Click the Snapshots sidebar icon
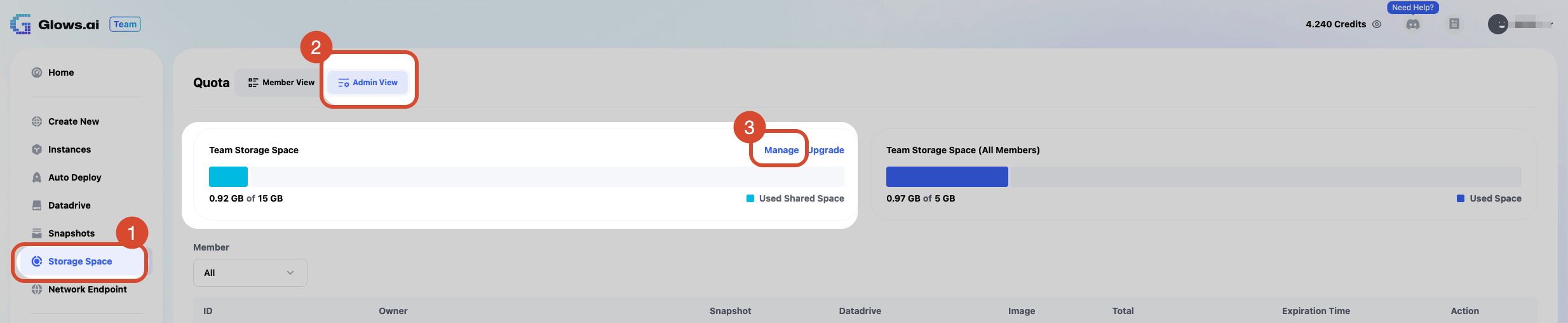 pos(37,233)
